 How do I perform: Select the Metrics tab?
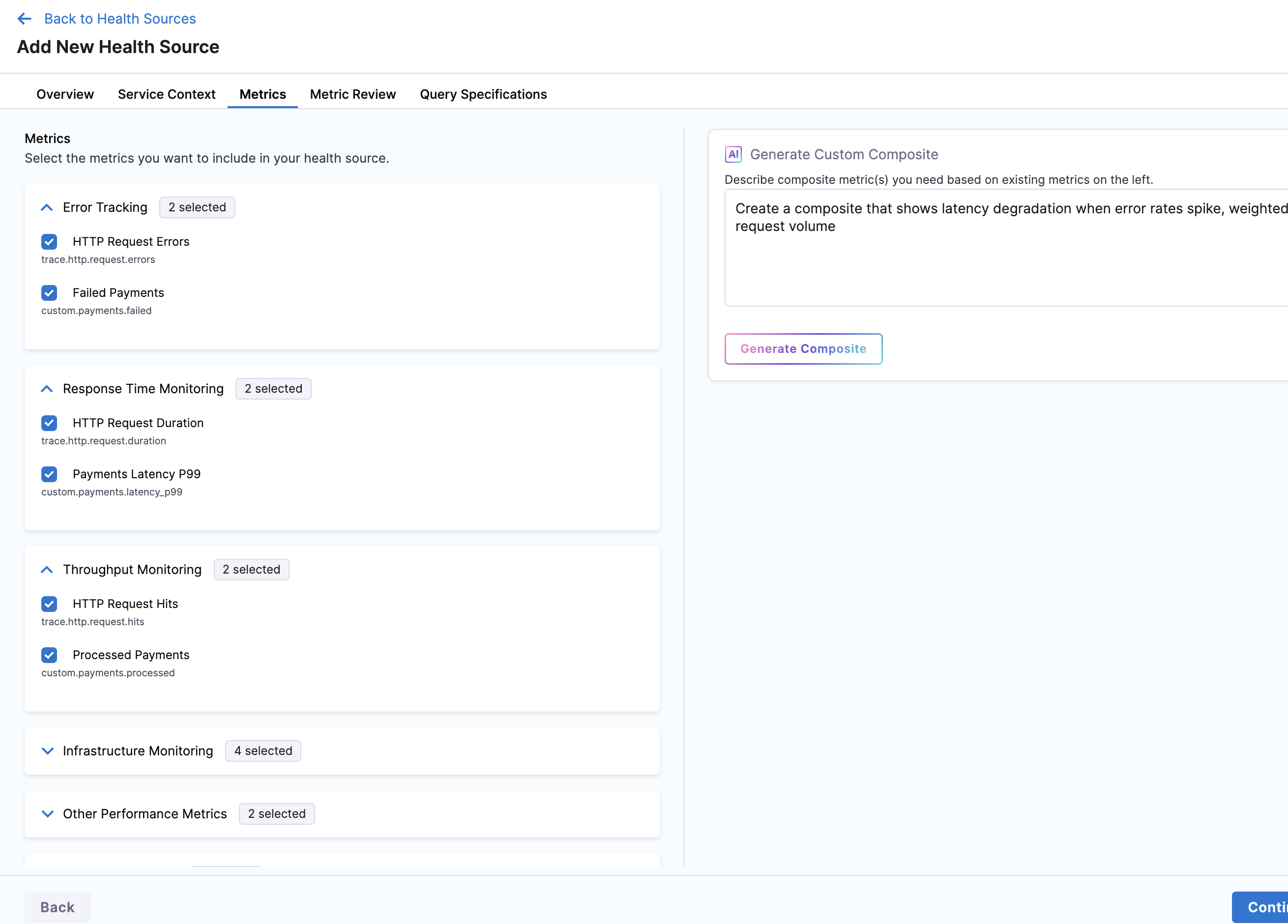263,94
